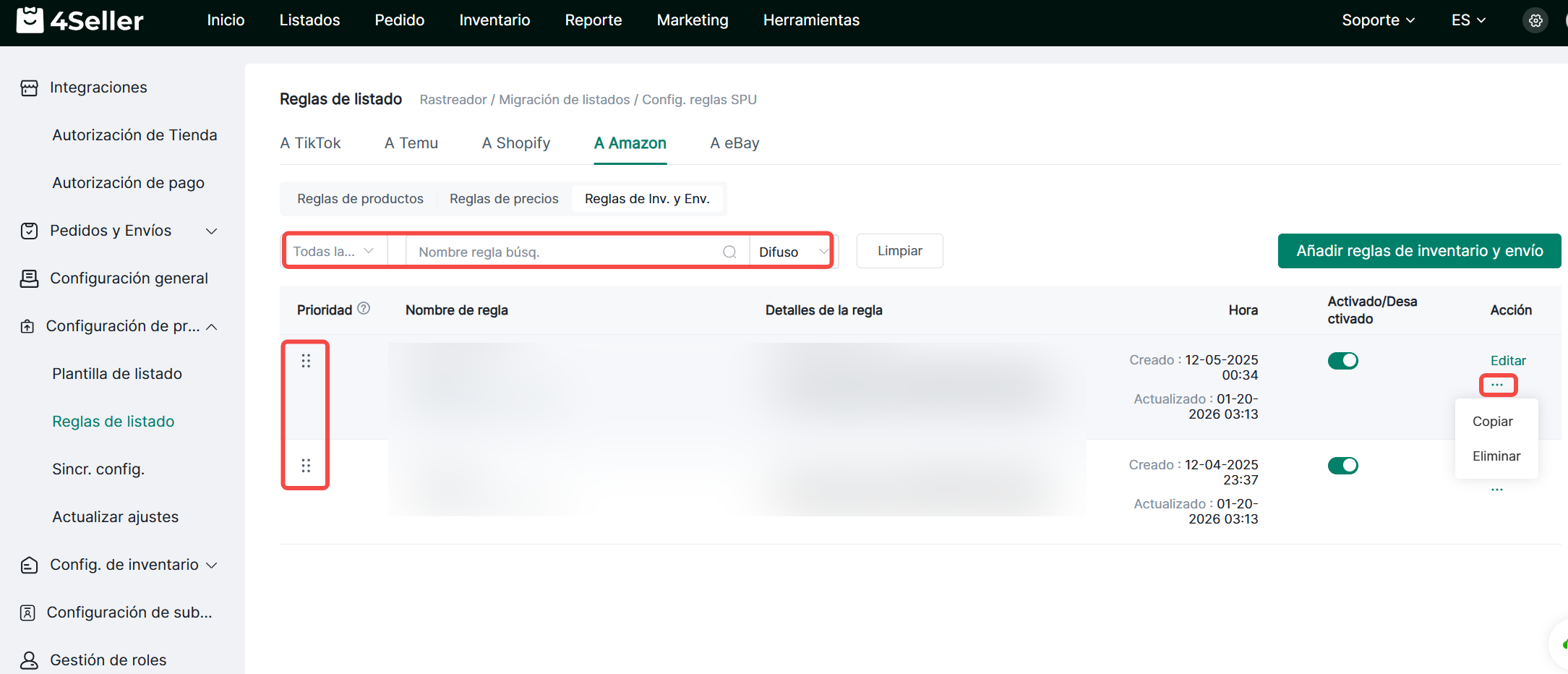1568x674 pixels.
Task: Open Plantilla de listado in sidebar
Action: click(x=117, y=374)
